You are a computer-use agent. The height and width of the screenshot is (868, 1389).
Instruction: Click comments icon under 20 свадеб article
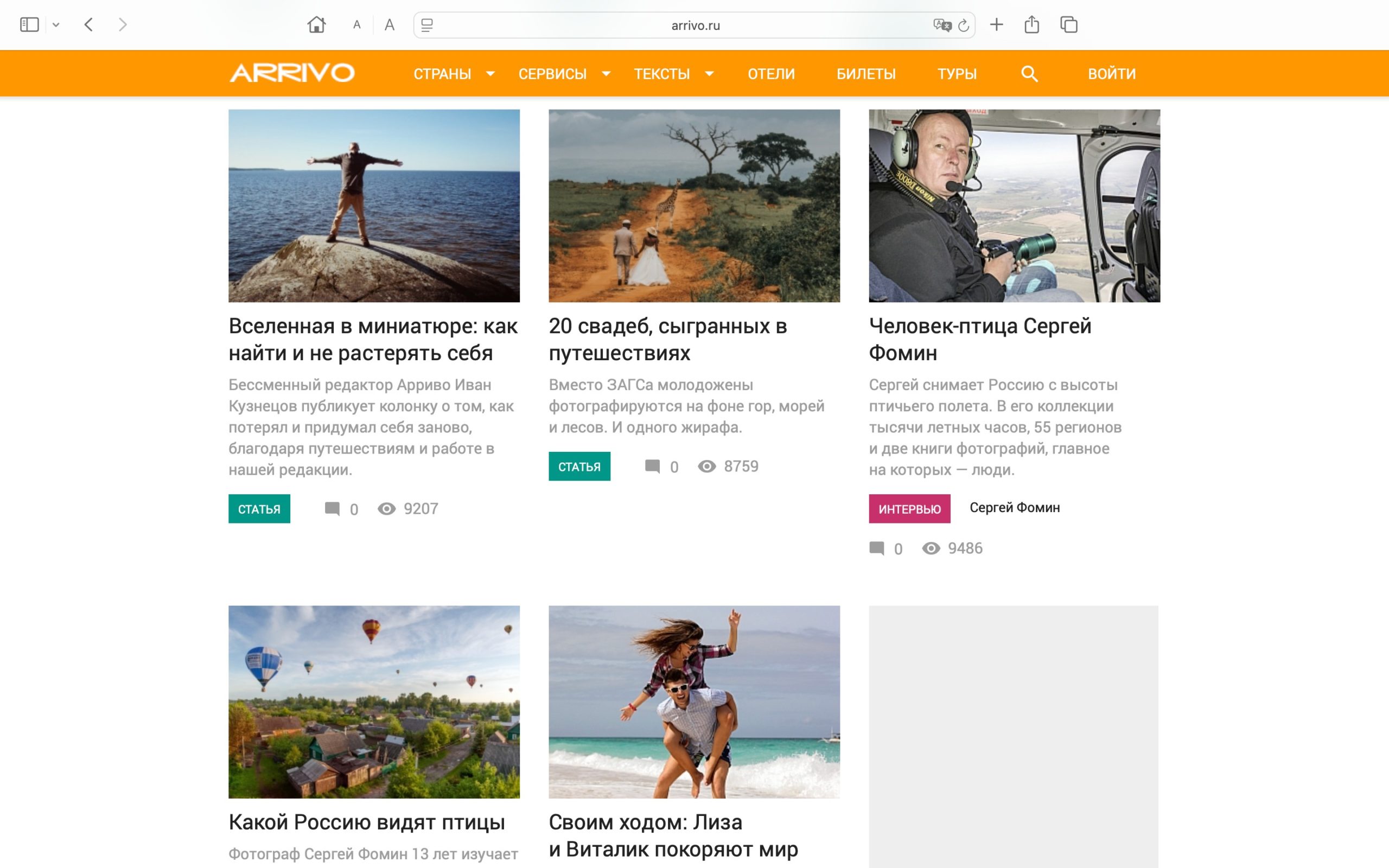tap(652, 466)
